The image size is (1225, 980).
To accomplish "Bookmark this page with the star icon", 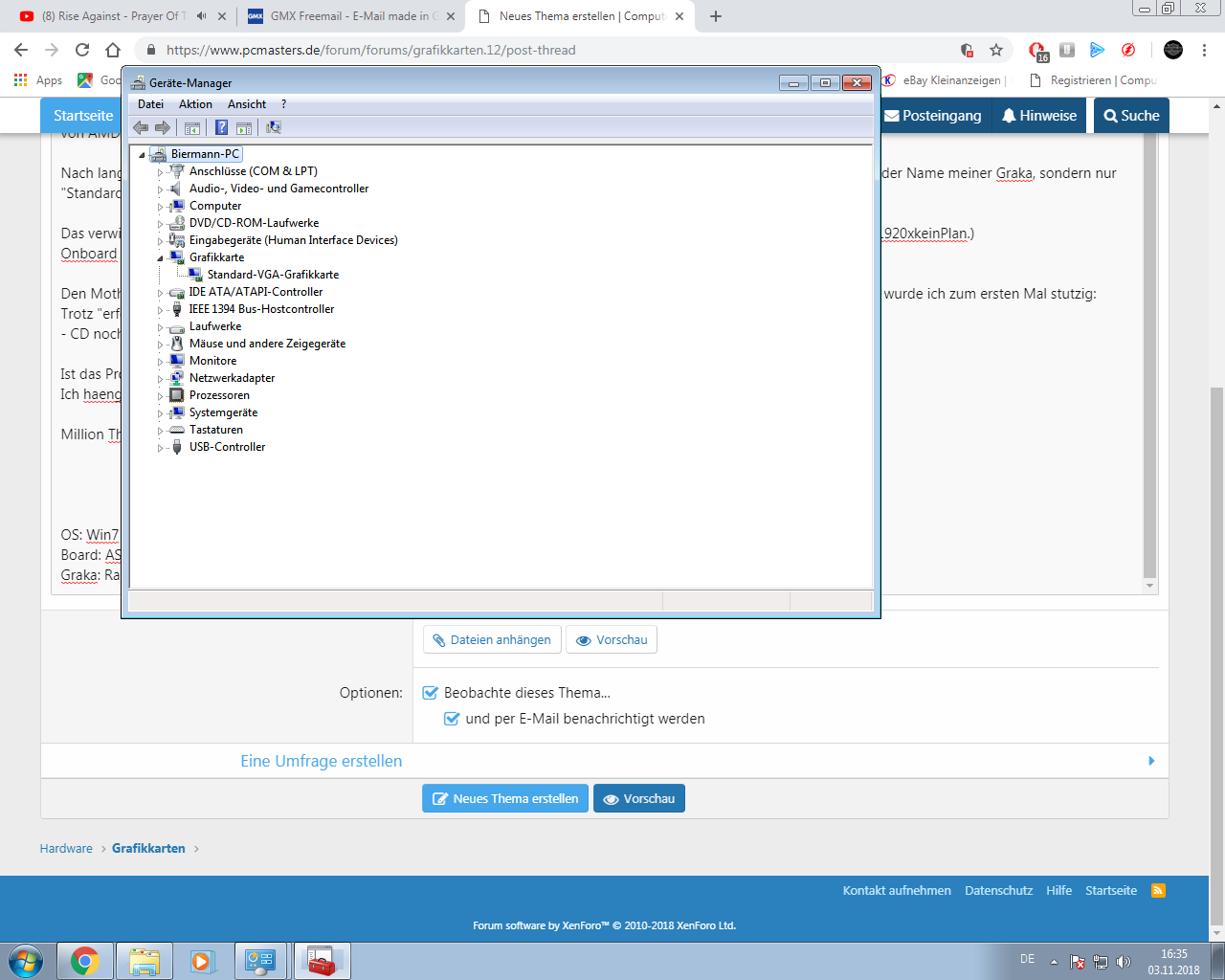I will [996, 50].
